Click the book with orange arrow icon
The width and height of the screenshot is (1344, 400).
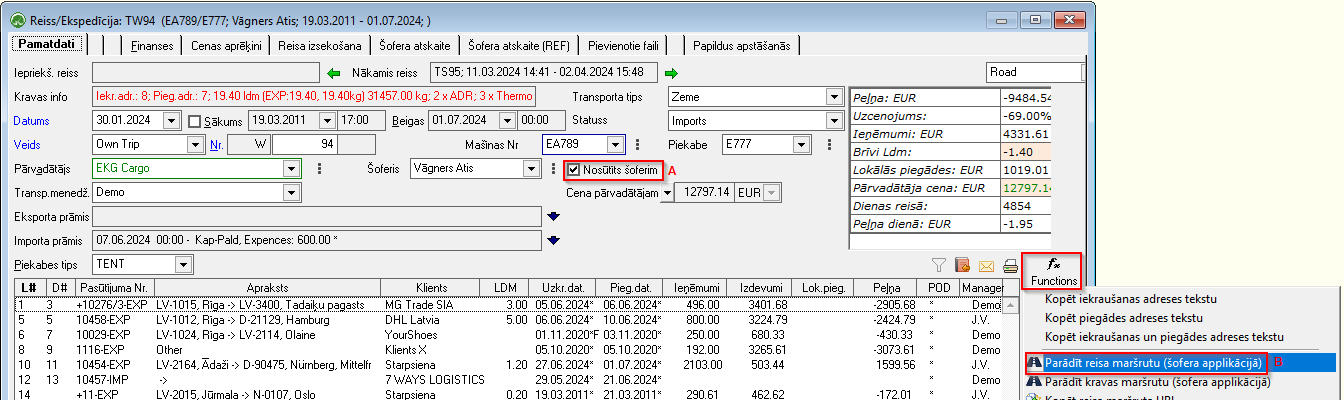coord(963,265)
